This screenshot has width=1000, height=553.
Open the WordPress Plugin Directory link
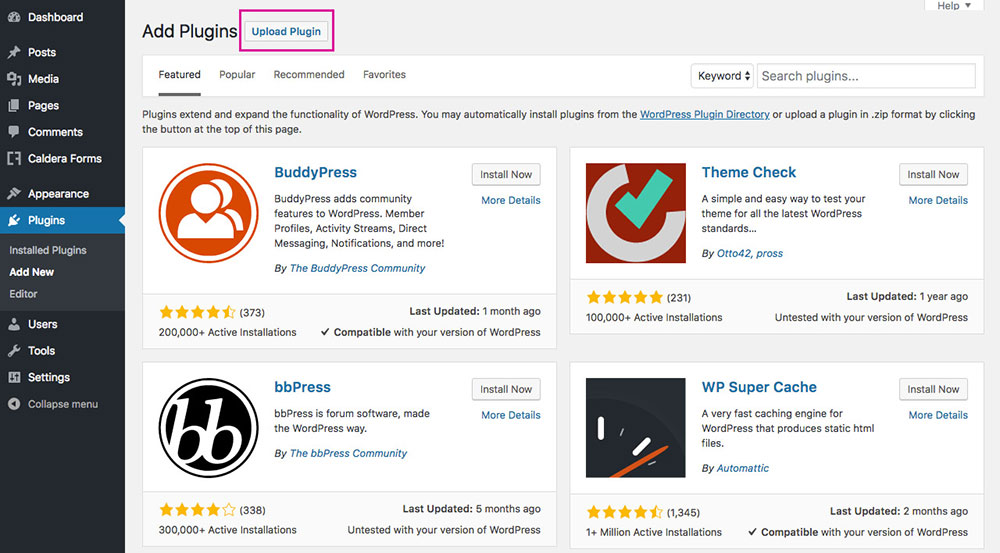click(705, 114)
